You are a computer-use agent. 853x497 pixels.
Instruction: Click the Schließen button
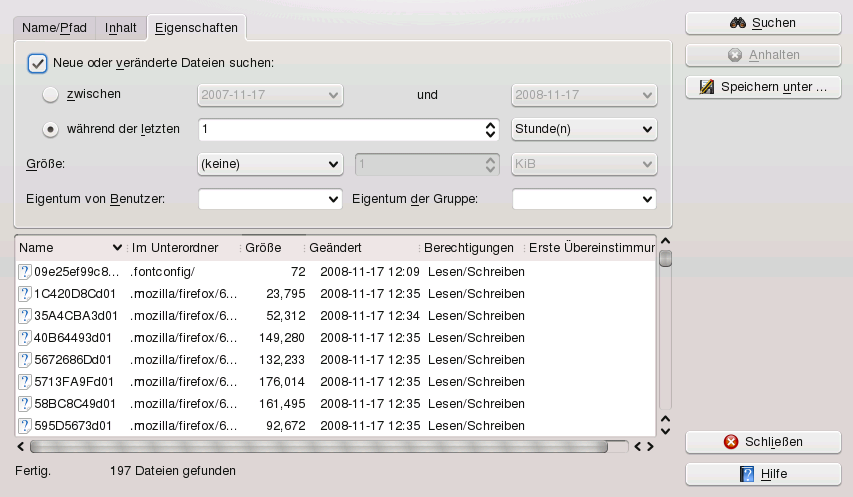(763, 442)
